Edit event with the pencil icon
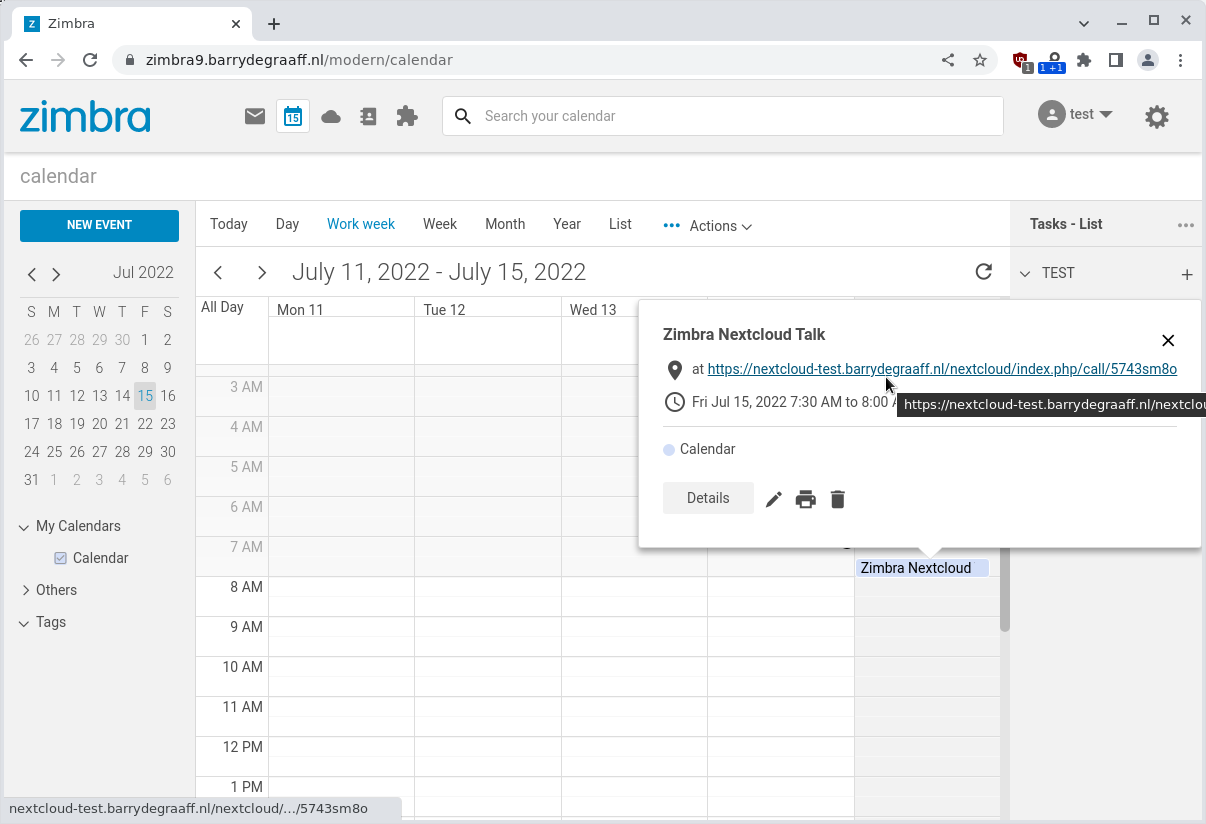Image resolution: width=1206 pixels, height=824 pixels. tap(774, 499)
